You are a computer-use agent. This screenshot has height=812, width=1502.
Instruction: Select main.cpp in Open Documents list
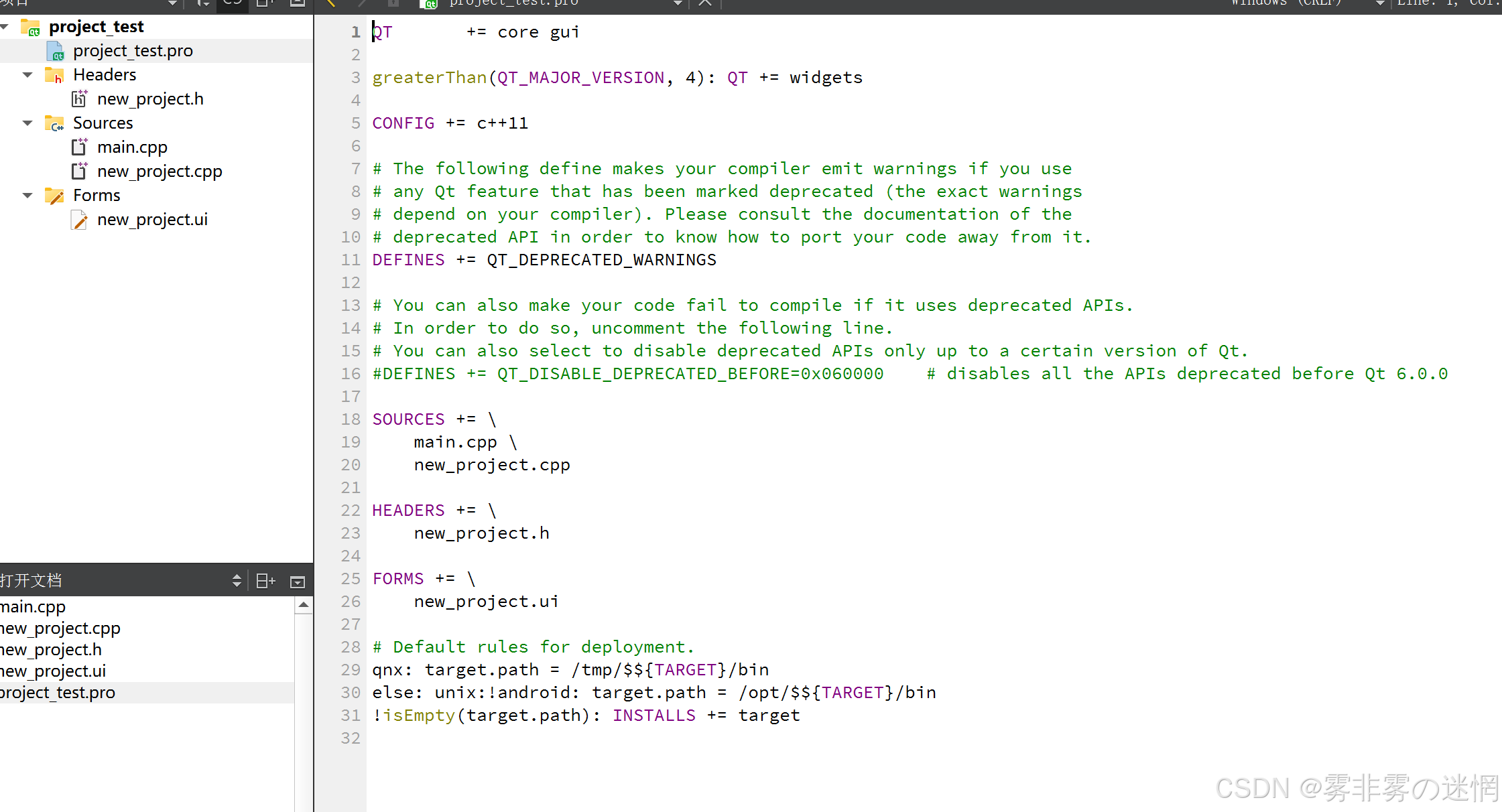[33, 607]
